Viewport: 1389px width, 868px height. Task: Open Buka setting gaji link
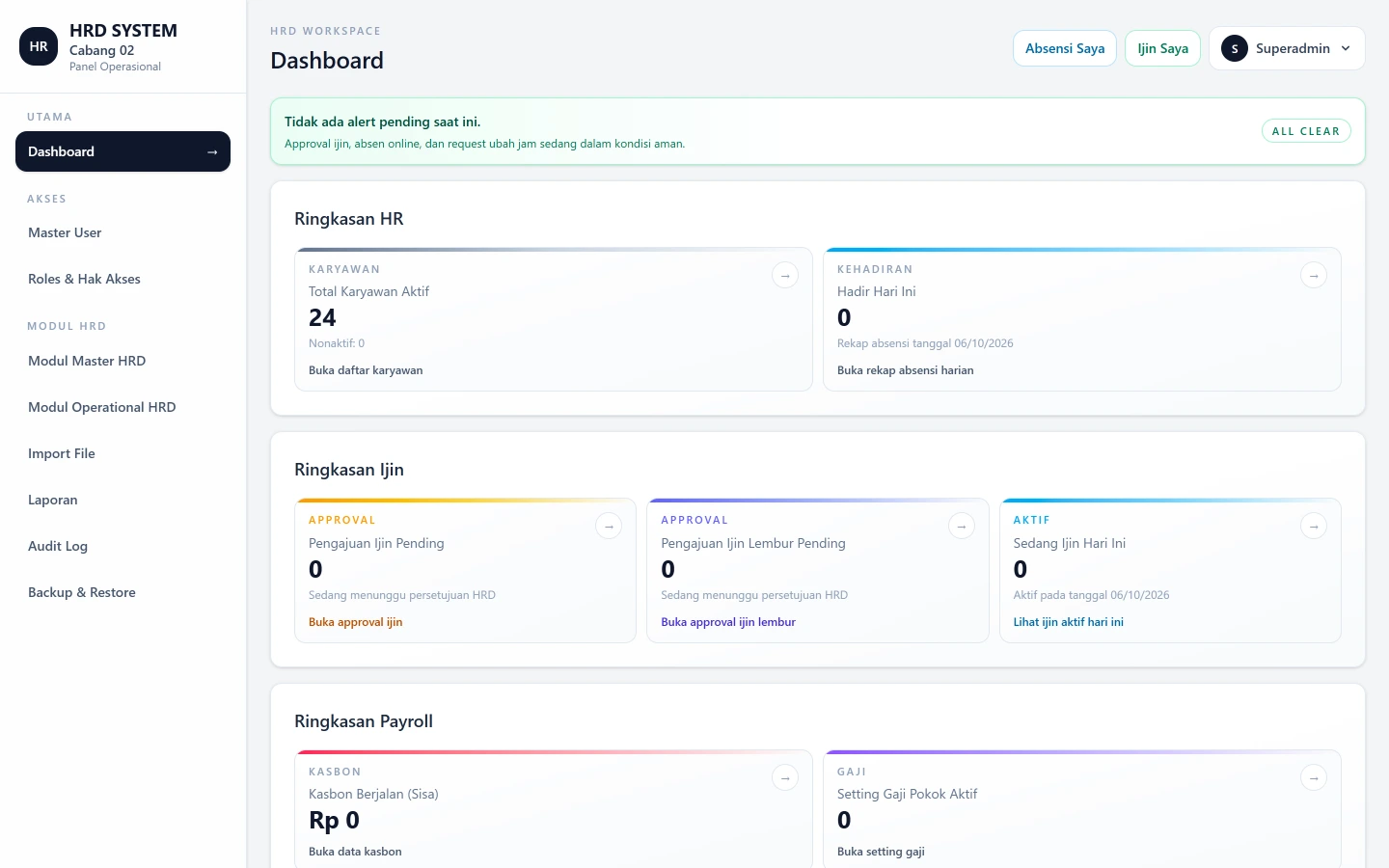pyautogui.click(x=881, y=852)
